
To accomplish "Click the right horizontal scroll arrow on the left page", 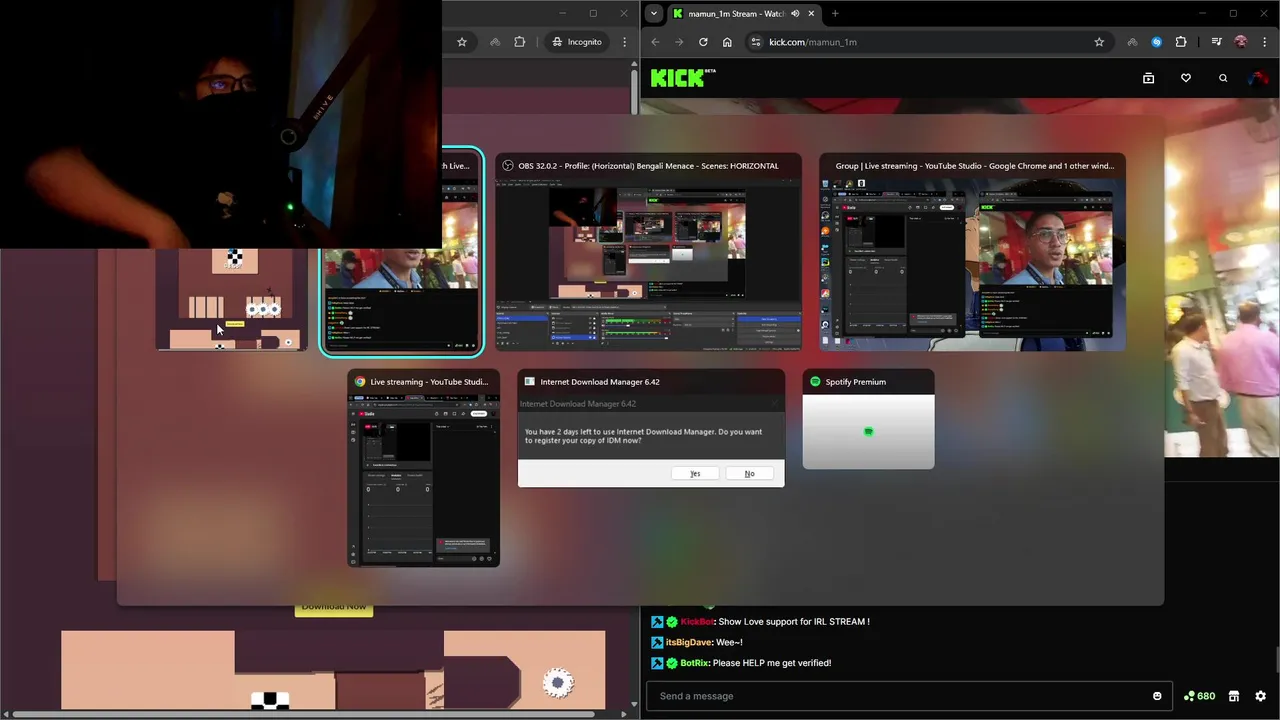I will (x=623, y=714).
